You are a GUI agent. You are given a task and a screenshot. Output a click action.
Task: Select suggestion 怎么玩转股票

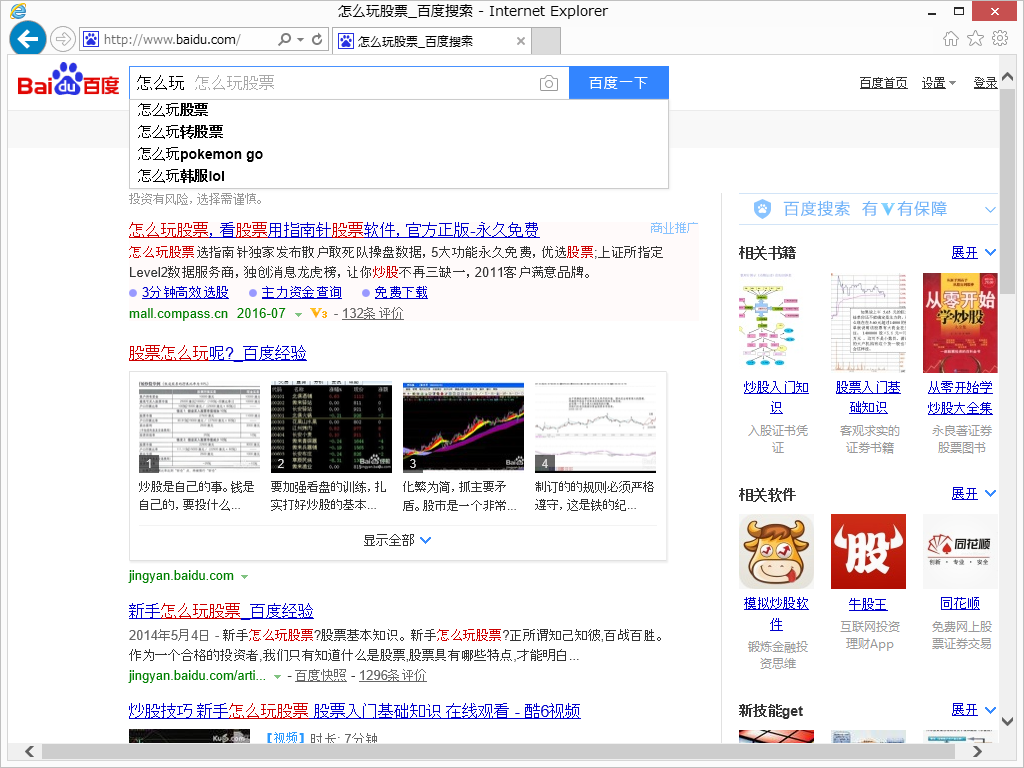pos(398,132)
